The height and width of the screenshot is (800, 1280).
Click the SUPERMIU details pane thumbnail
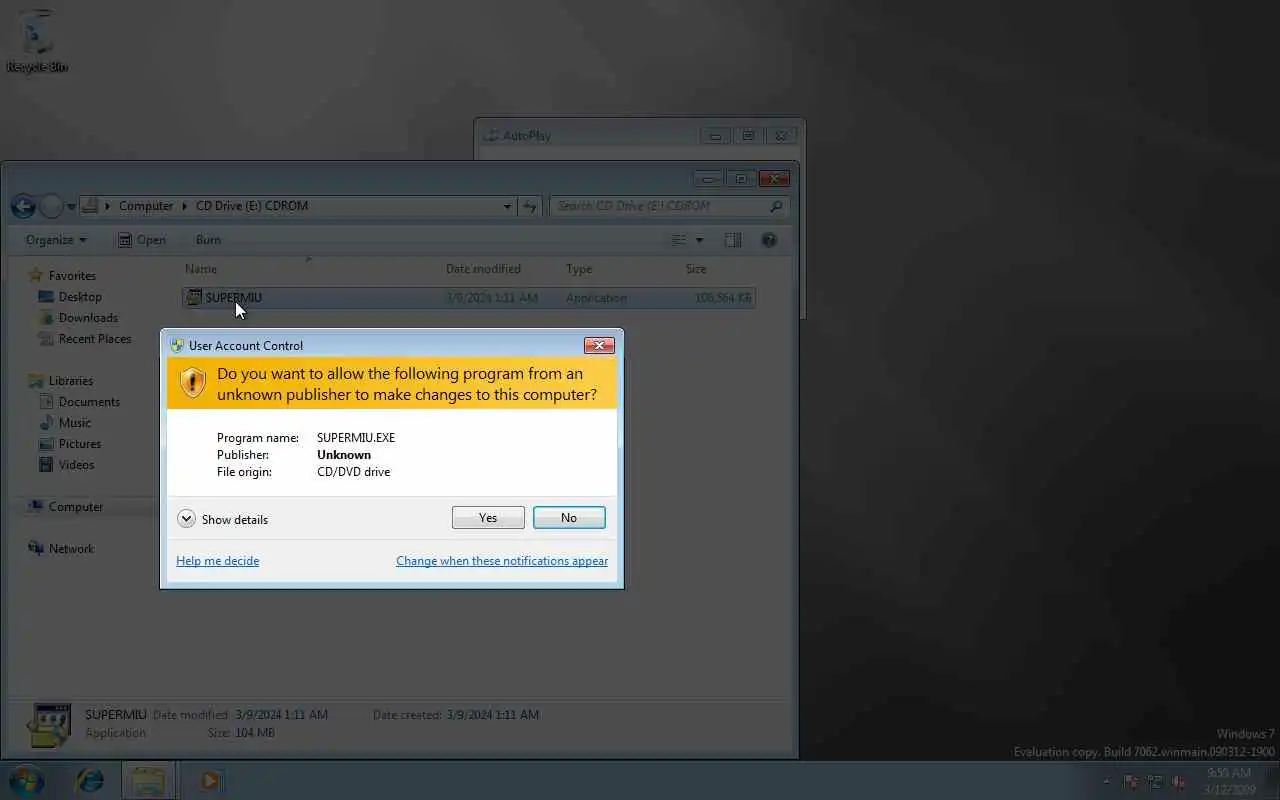pos(48,726)
